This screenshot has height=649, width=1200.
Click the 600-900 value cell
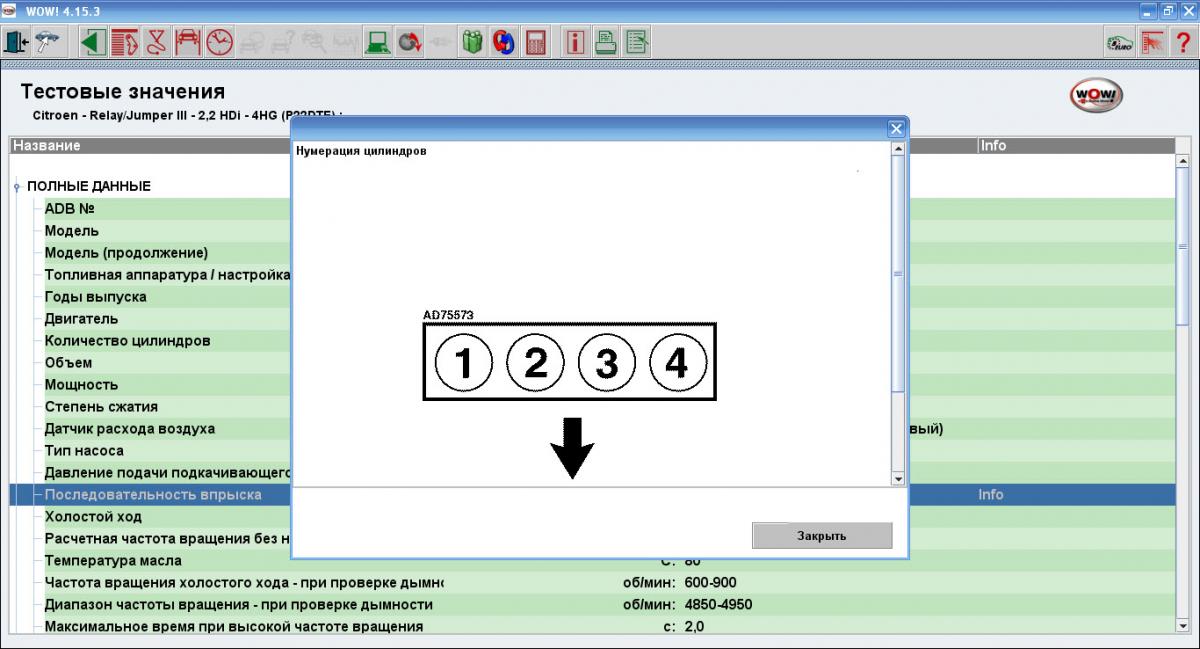[710, 583]
